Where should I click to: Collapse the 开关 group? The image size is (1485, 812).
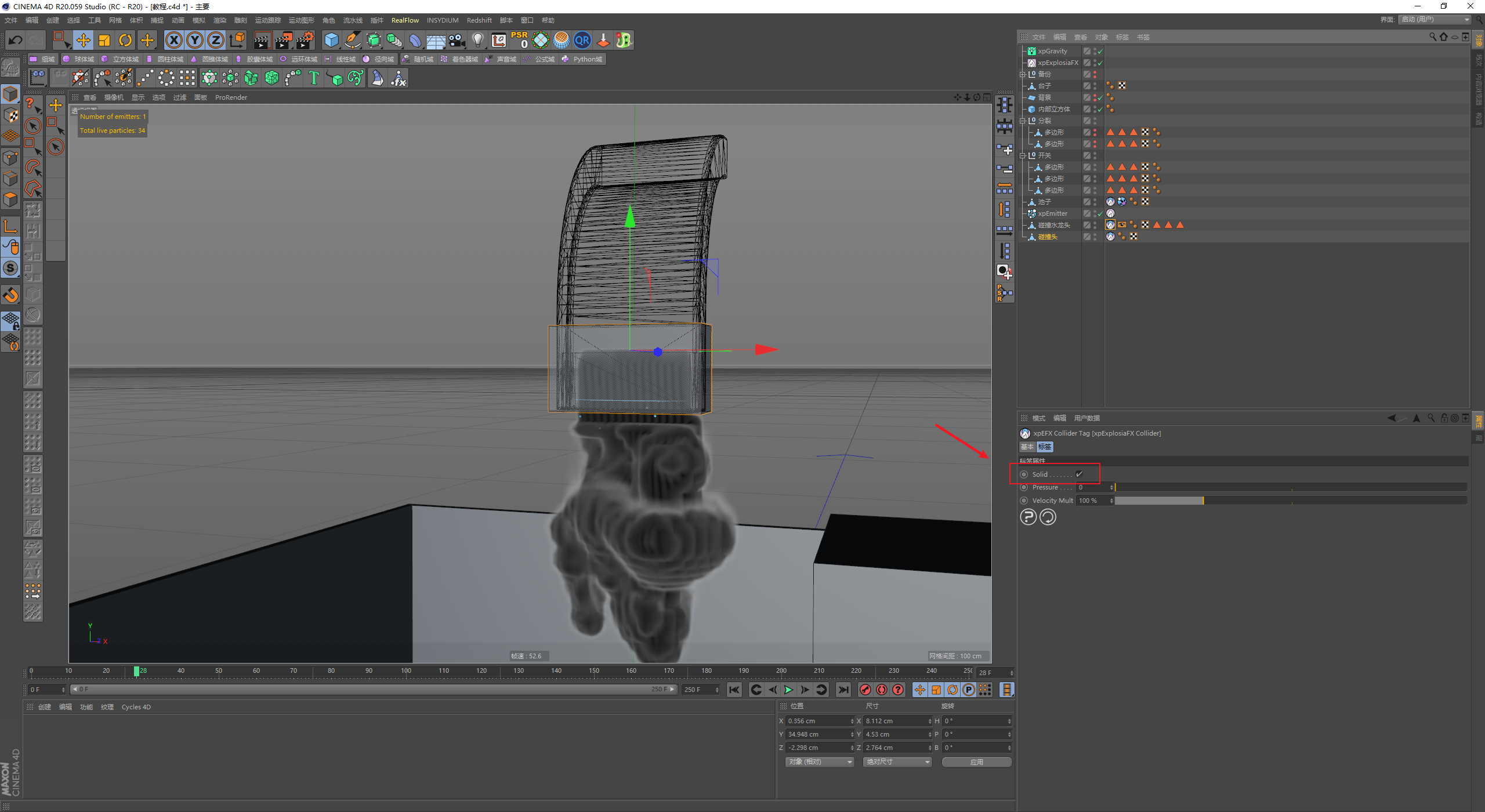tap(1023, 155)
